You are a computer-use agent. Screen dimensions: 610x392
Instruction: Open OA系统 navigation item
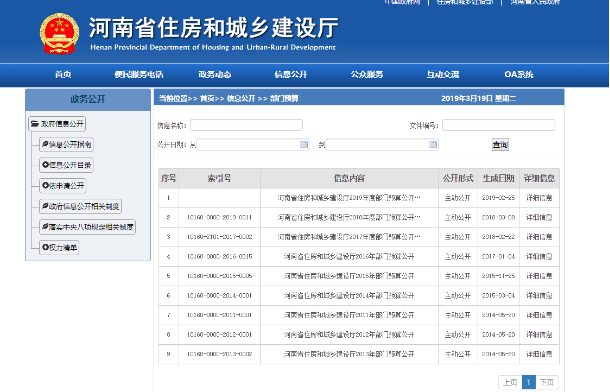(x=519, y=74)
